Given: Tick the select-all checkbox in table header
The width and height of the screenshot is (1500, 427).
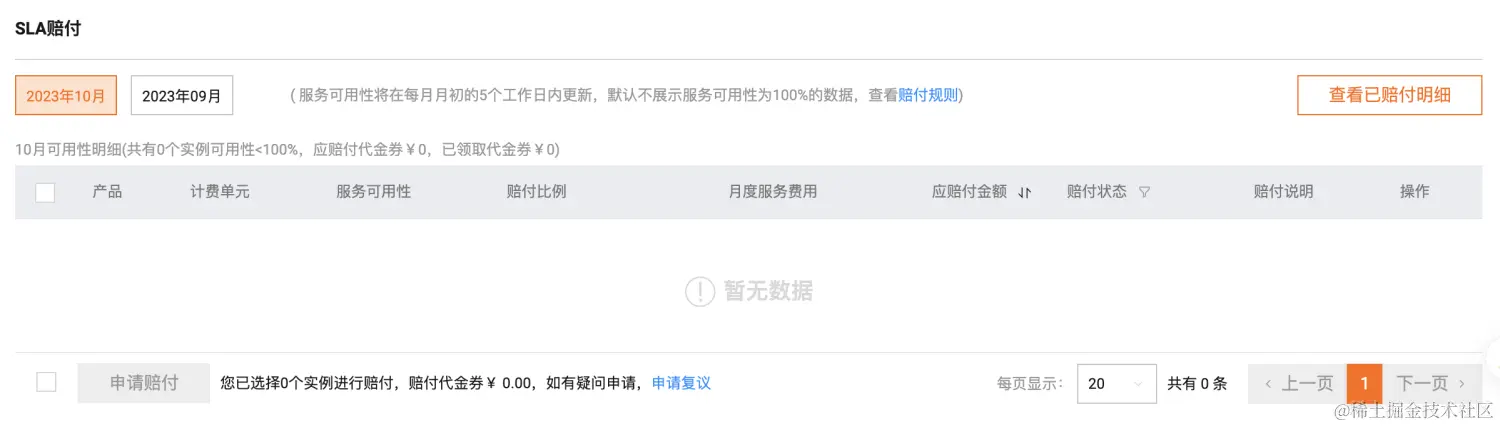Looking at the screenshot, I should (x=45, y=192).
